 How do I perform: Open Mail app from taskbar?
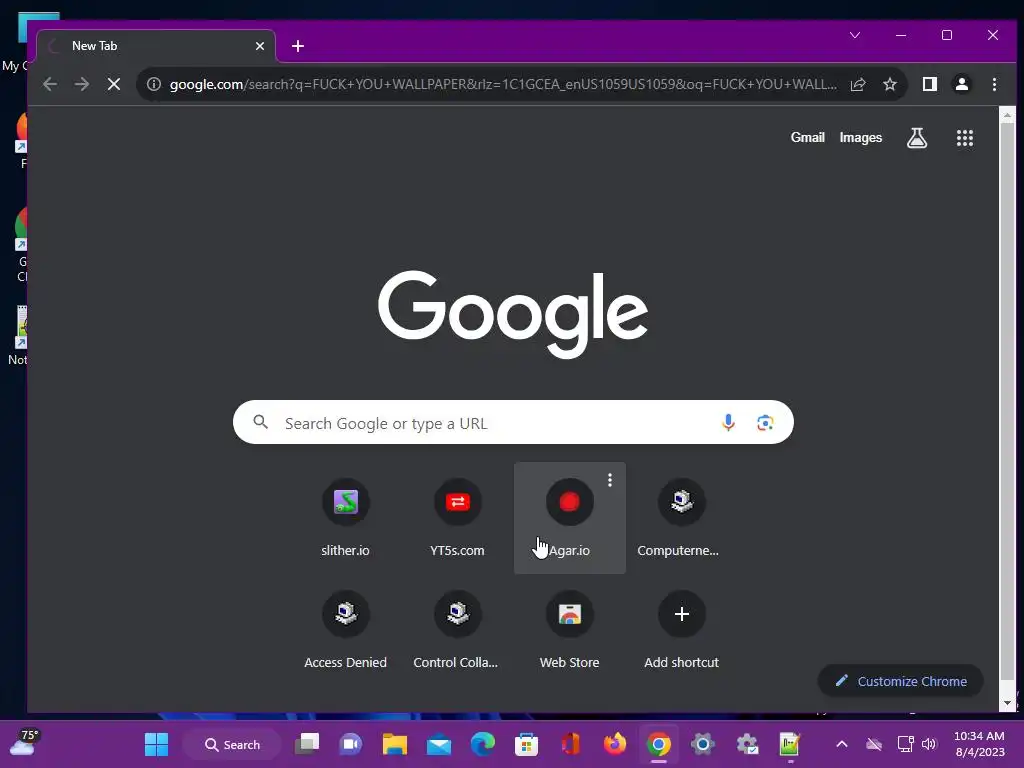439,744
